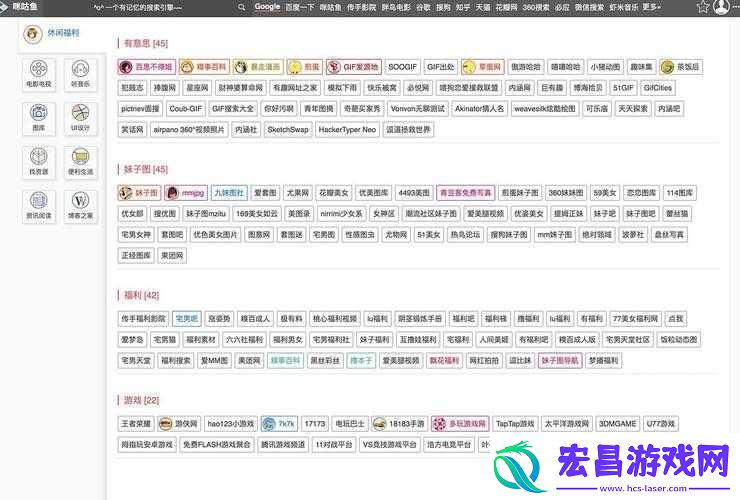Open the 4493美图 link
The width and height of the screenshot is (740, 500).
(x=414, y=193)
